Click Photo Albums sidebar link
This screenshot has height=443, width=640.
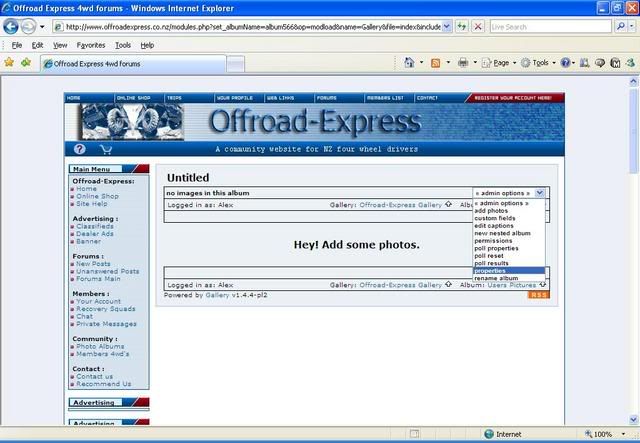[x=100, y=346]
